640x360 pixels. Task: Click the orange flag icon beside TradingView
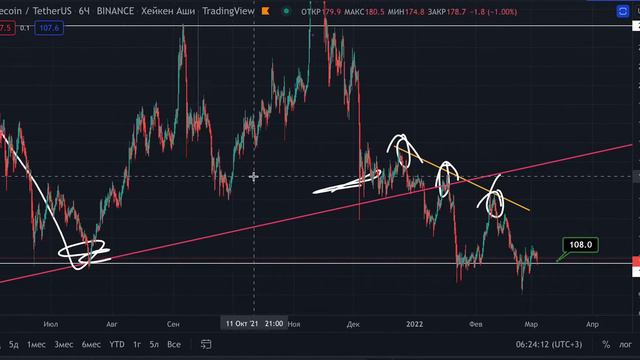pos(266,11)
